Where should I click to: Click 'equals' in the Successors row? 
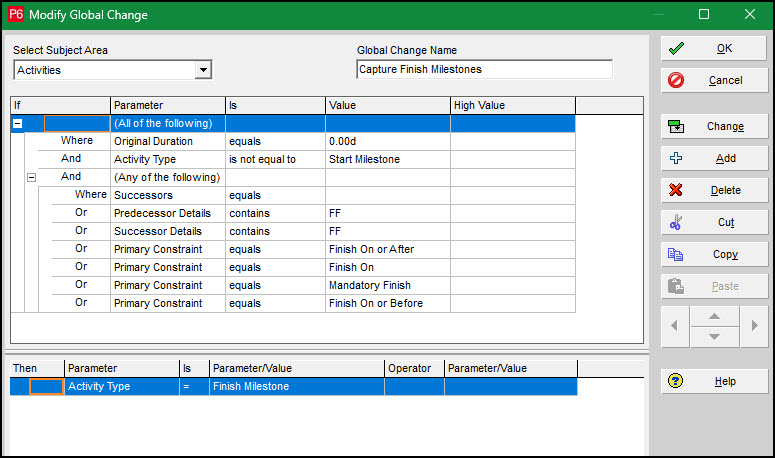tap(275, 195)
